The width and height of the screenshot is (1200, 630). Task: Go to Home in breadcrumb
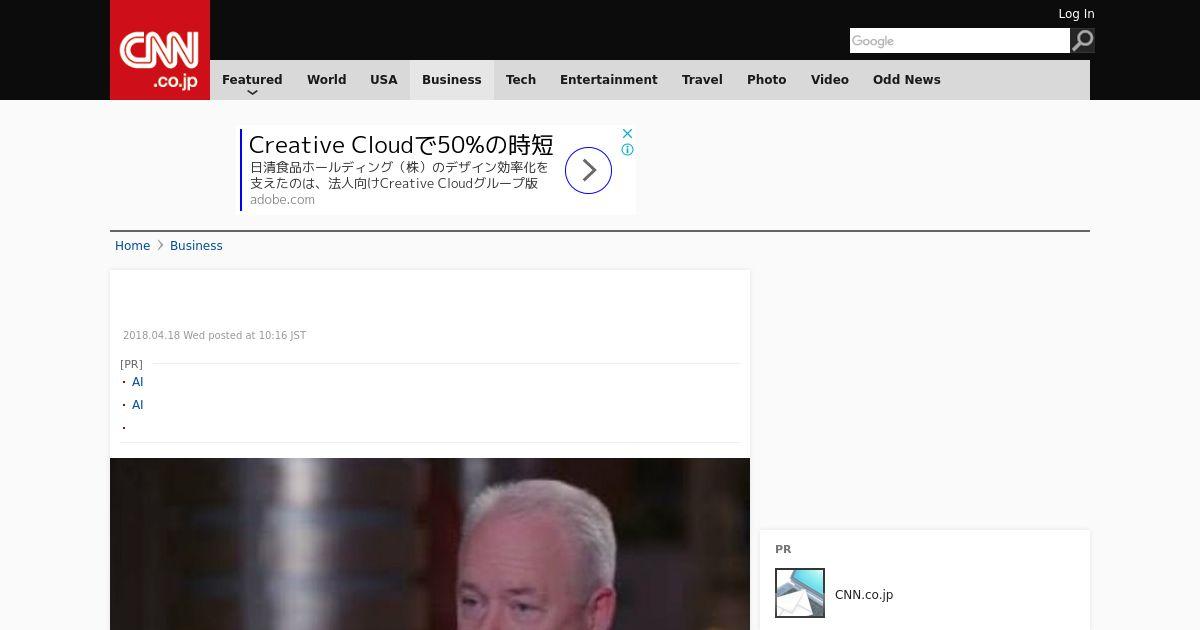pyautogui.click(x=132, y=246)
